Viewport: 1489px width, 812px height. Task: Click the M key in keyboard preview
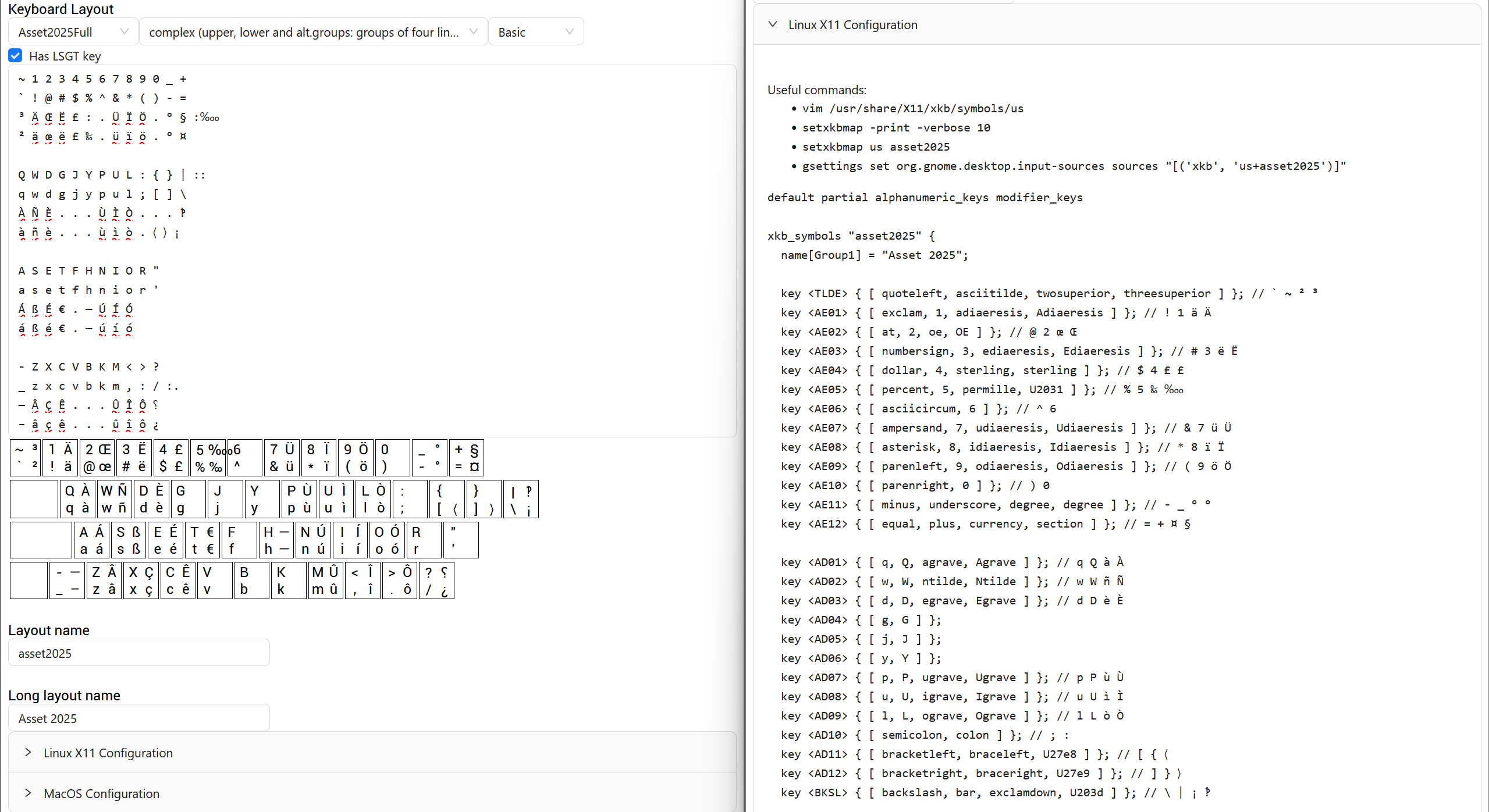325,580
